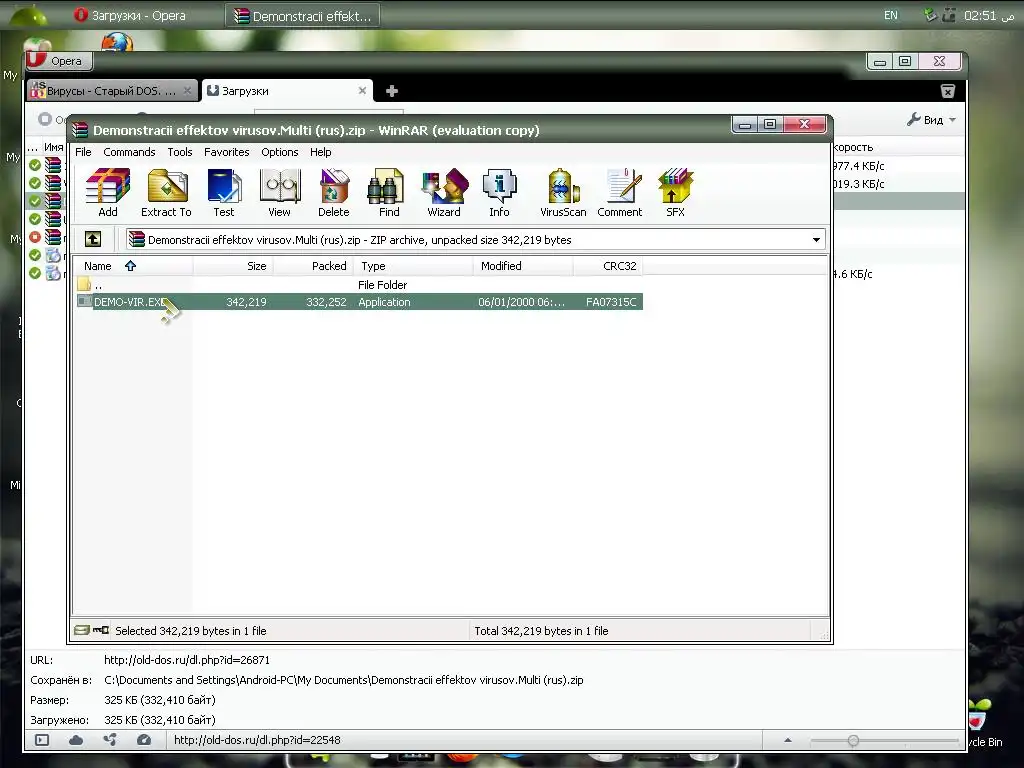The image size is (1024, 768).
Task: Open the File menu in WinRAR
Action: (x=83, y=152)
